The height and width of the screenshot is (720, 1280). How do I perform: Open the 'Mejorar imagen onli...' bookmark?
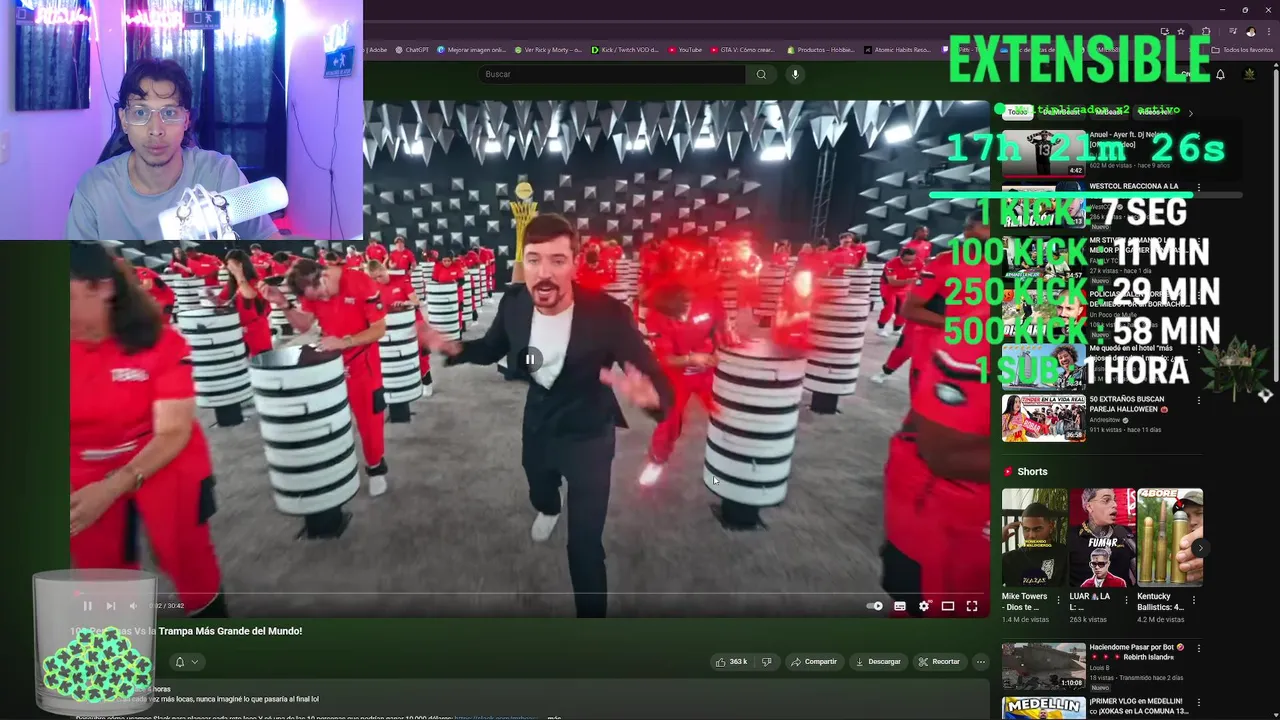(x=471, y=49)
